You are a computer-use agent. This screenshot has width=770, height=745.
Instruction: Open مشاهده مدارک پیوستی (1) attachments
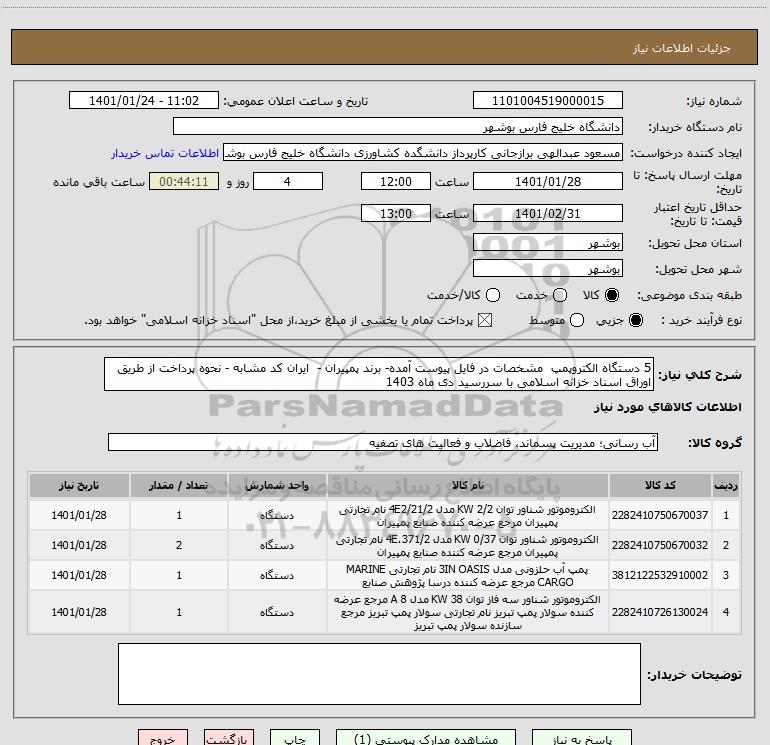point(426,738)
